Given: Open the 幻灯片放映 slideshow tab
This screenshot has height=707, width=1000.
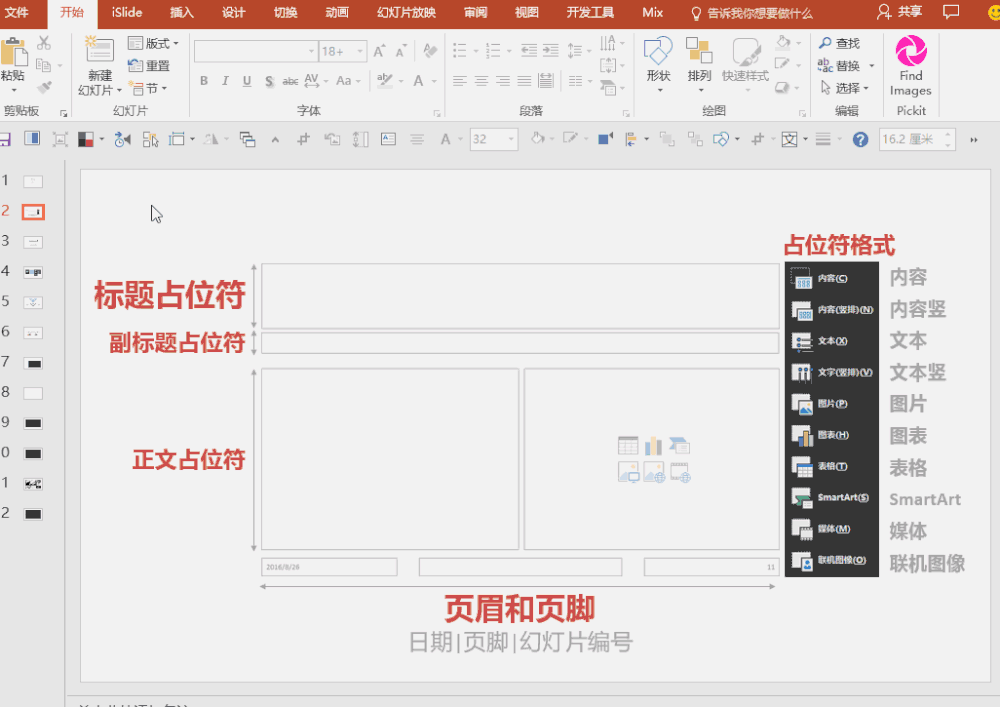Looking at the screenshot, I should [406, 13].
